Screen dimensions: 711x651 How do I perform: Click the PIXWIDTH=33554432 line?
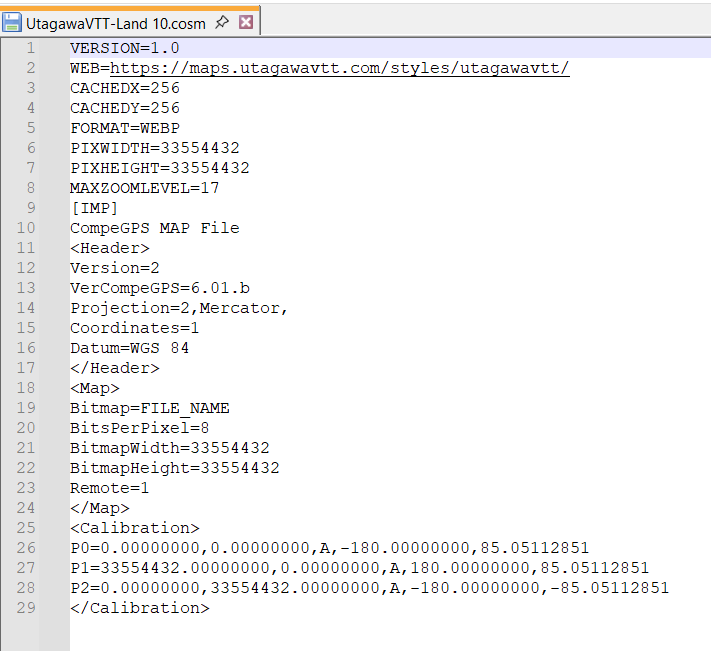[x=155, y=148]
